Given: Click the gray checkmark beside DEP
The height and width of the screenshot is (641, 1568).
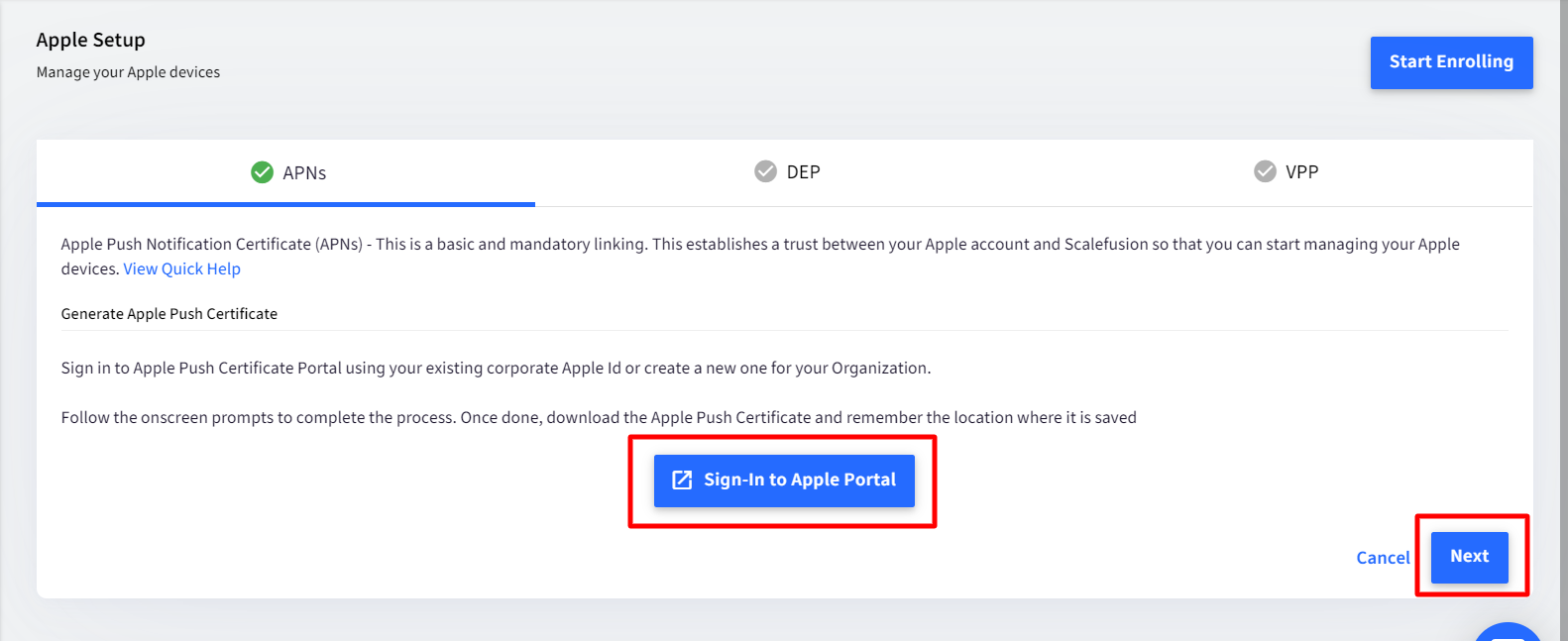Looking at the screenshot, I should (765, 171).
